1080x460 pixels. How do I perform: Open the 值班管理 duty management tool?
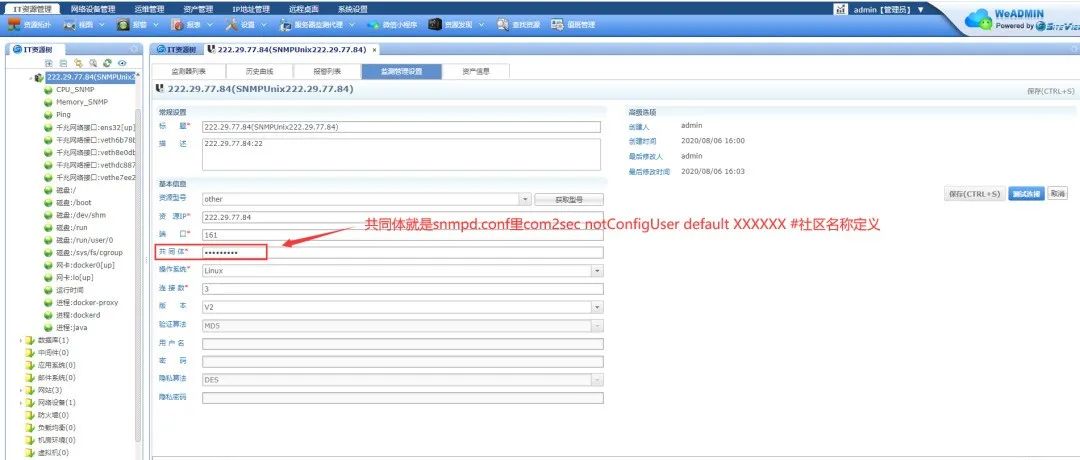[573, 25]
